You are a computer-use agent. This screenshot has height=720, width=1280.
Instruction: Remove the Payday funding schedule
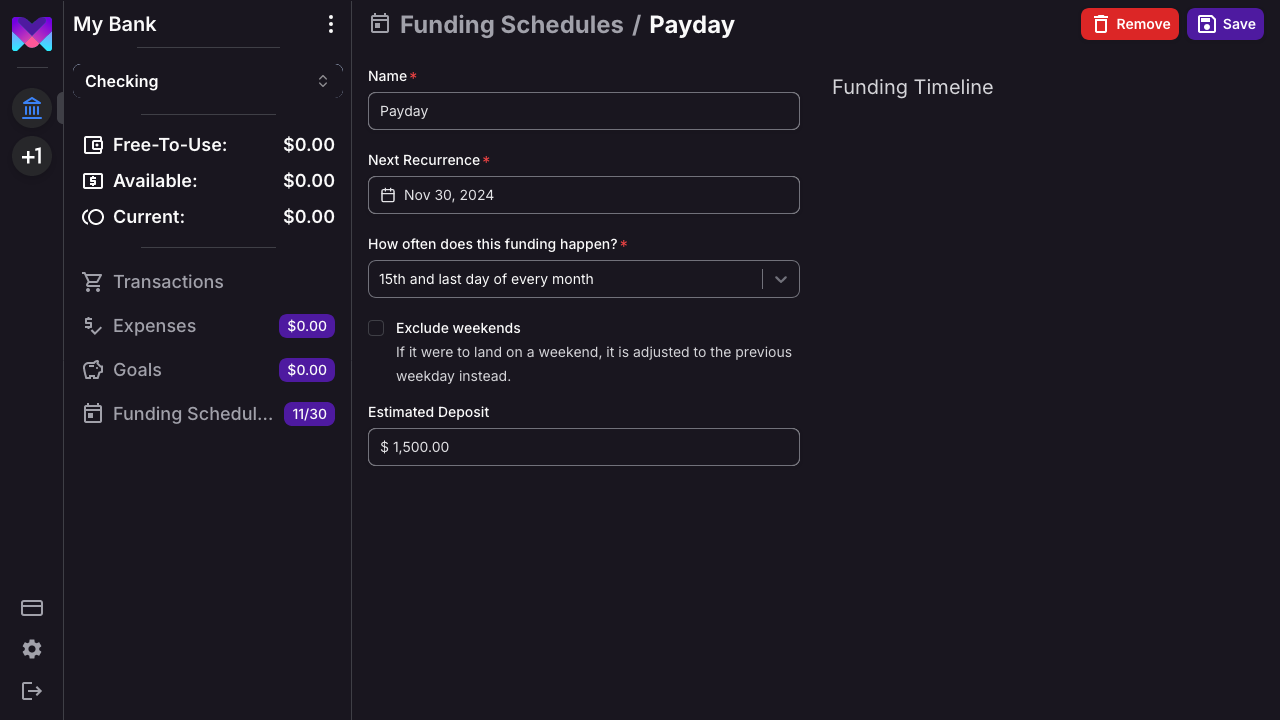click(1130, 24)
